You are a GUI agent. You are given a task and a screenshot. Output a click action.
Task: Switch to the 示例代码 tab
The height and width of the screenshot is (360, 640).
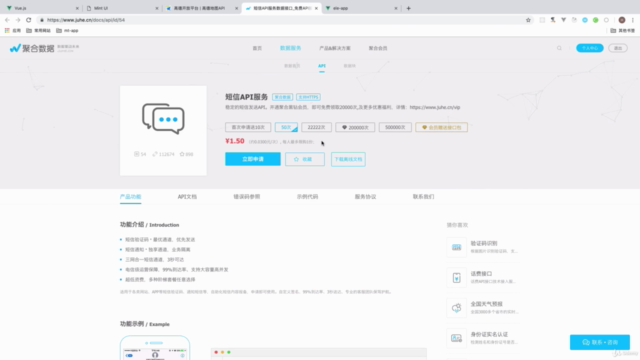tap(307, 197)
